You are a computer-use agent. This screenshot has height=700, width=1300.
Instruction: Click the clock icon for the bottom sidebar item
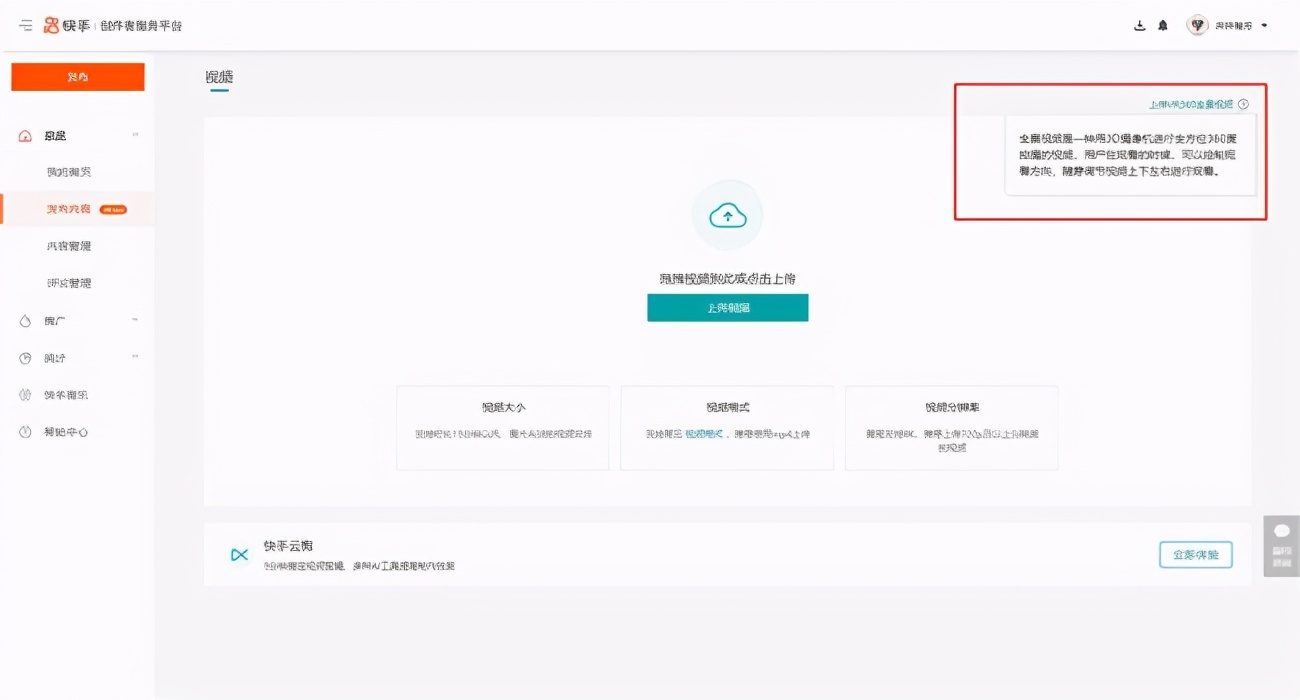(25, 432)
